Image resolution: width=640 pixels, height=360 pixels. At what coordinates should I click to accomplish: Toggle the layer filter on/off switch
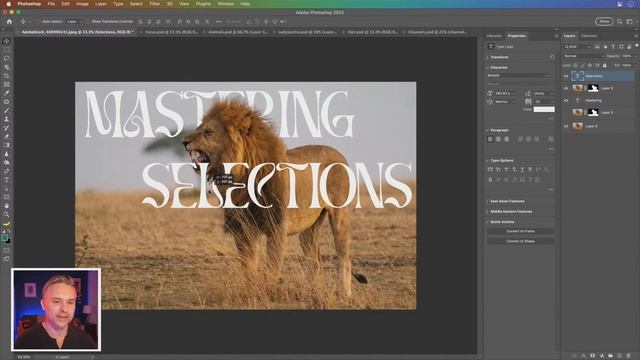click(637, 46)
